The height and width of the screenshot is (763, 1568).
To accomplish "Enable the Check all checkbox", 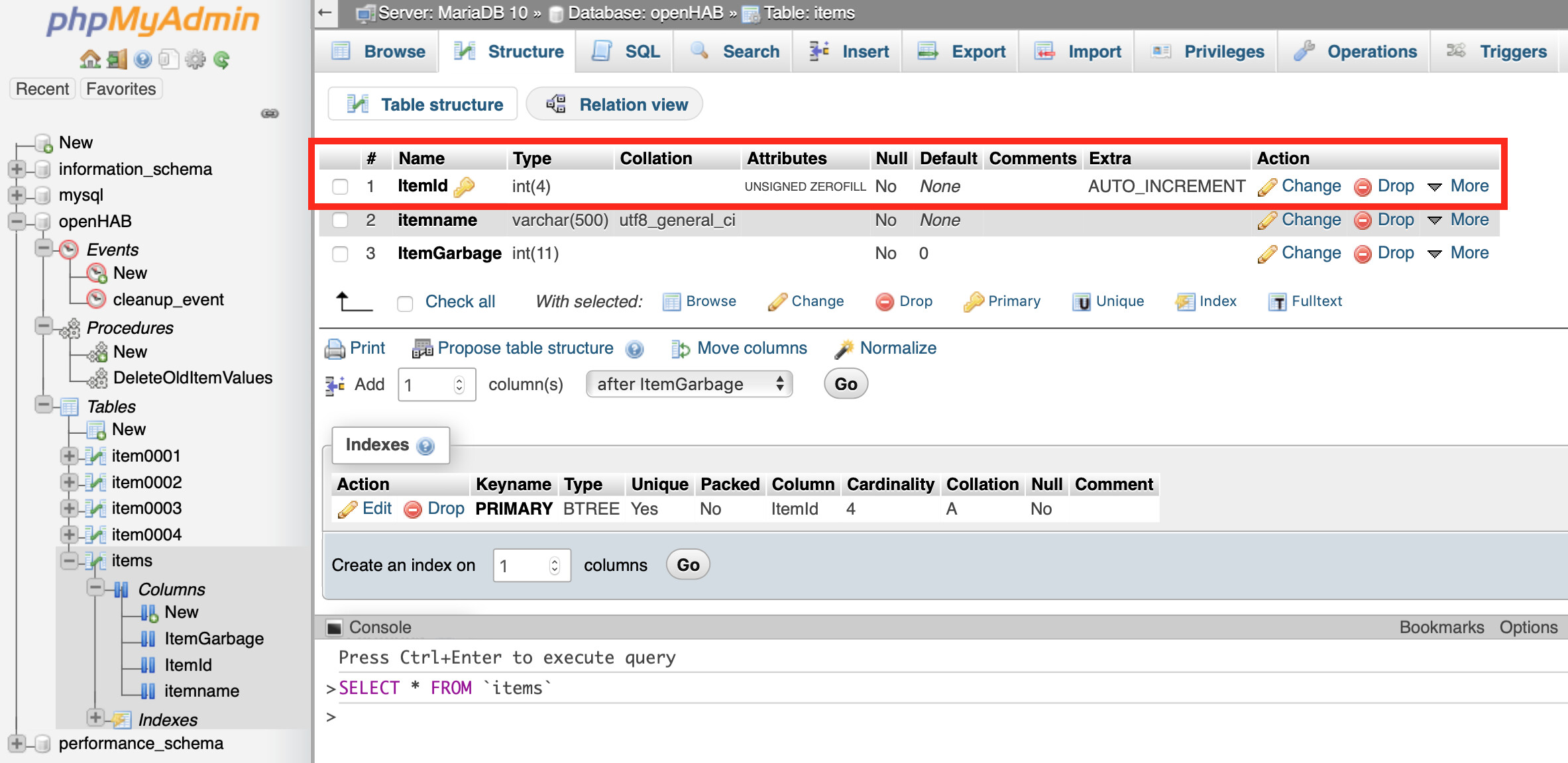I will pos(405,303).
